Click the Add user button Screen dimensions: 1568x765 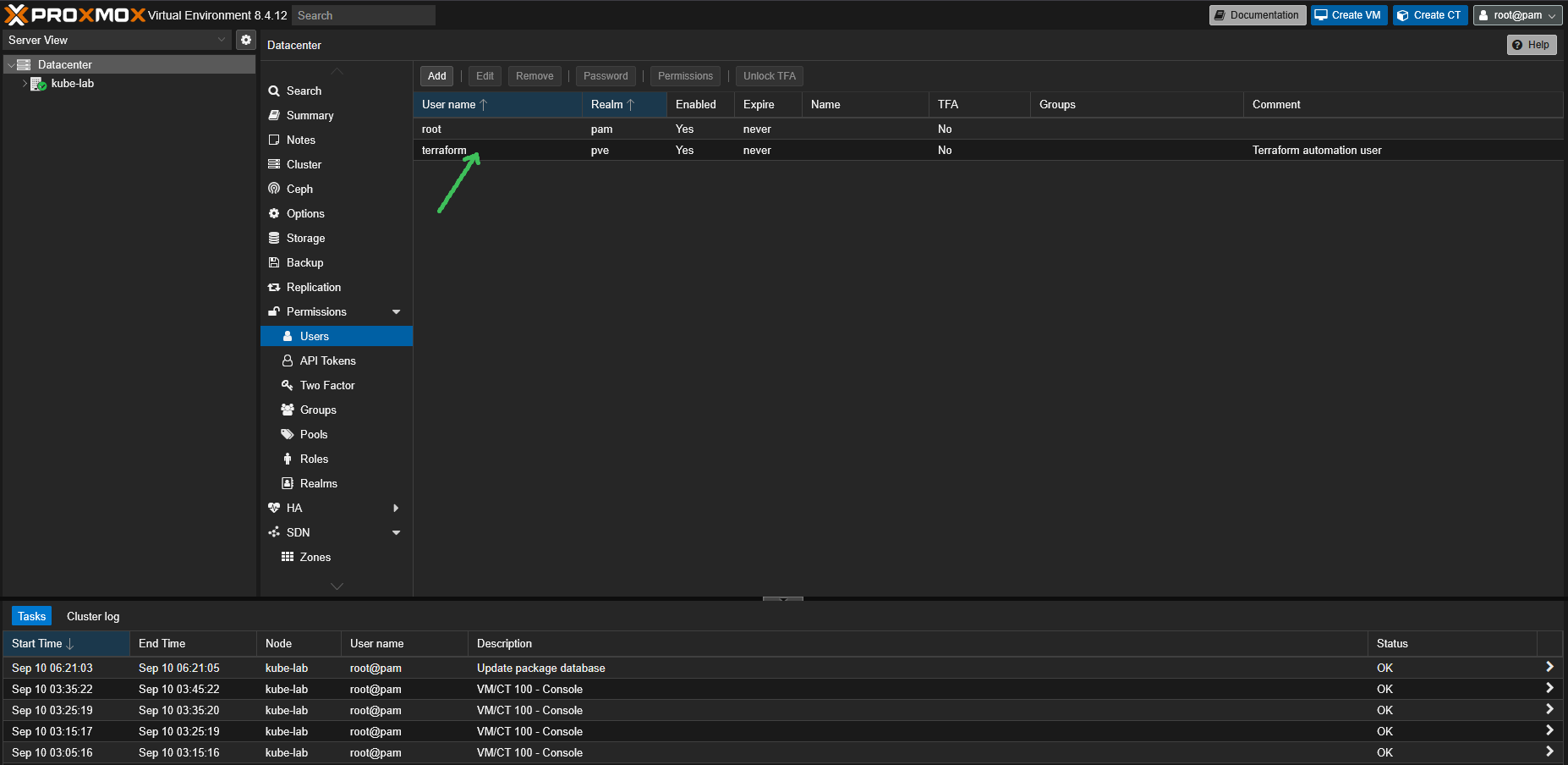tap(436, 76)
